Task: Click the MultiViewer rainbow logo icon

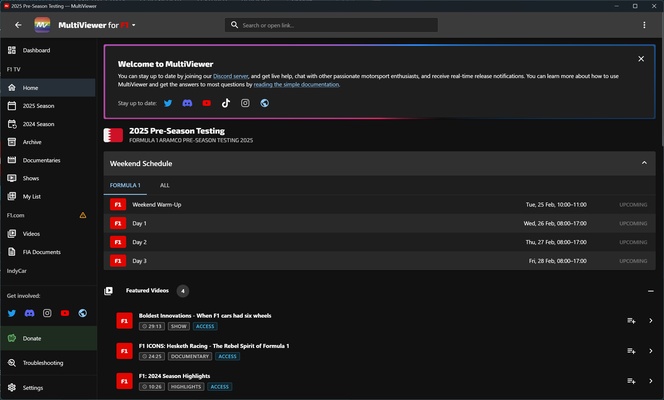Action: (42, 25)
